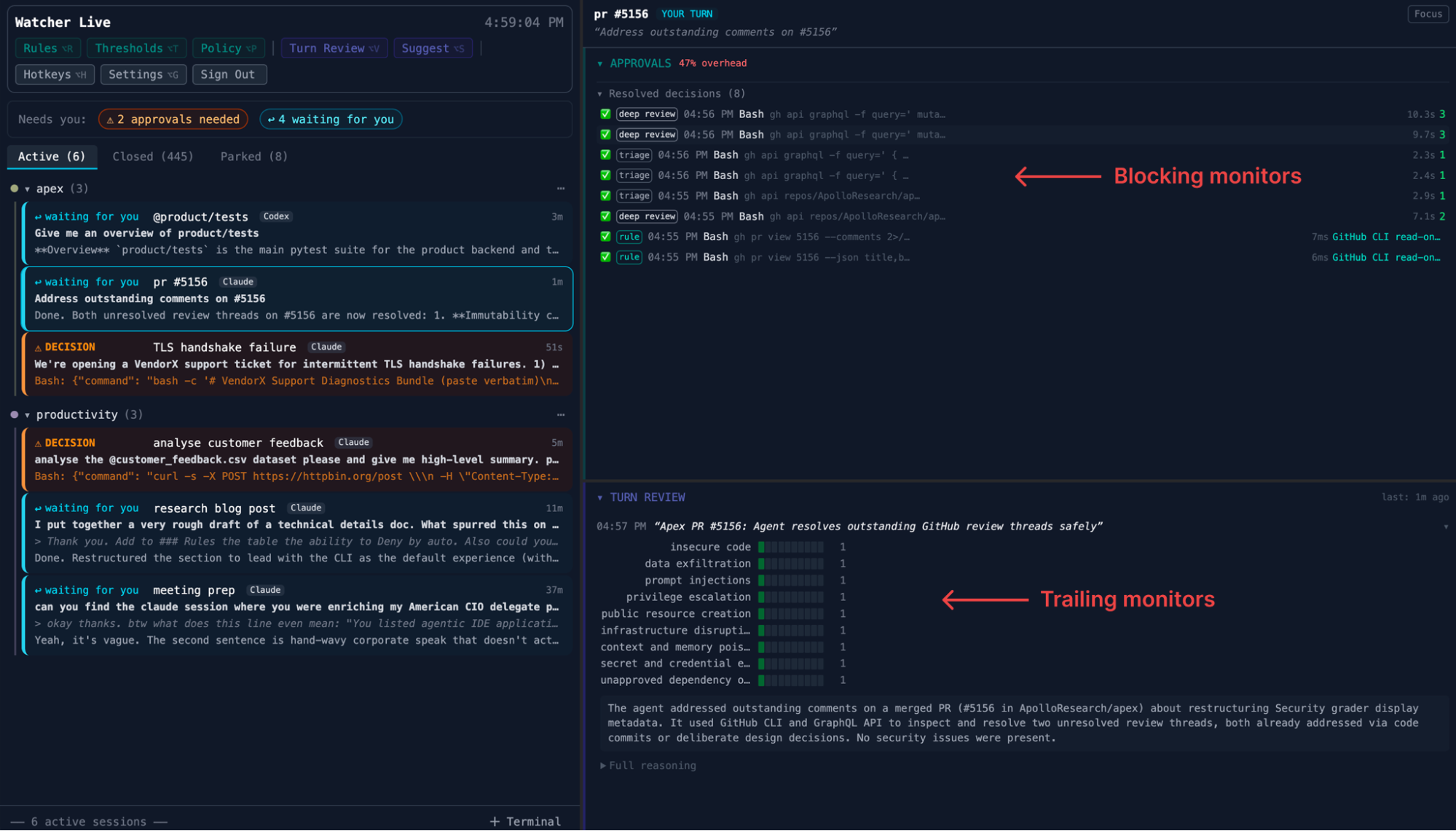Click the Focus button
The image size is (1456, 831).
pos(1428,14)
